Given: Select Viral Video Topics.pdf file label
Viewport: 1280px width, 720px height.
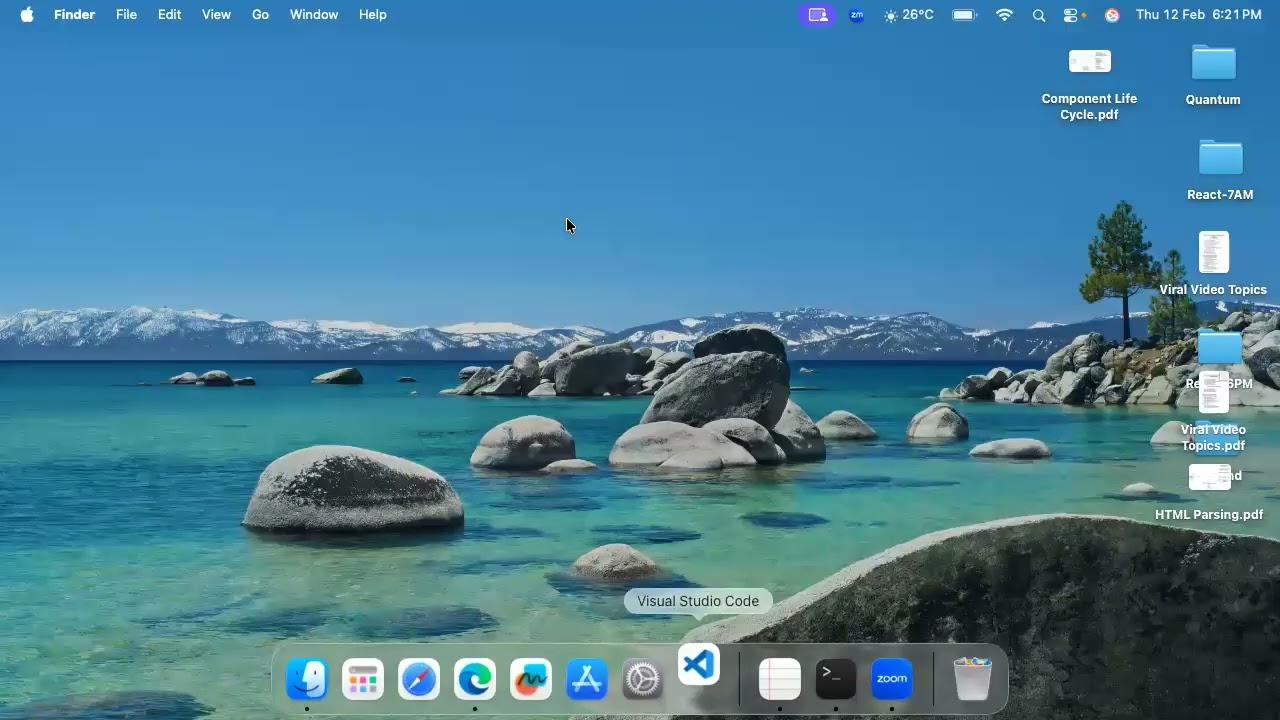Looking at the screenshot, I should (x=1213, y=437).
